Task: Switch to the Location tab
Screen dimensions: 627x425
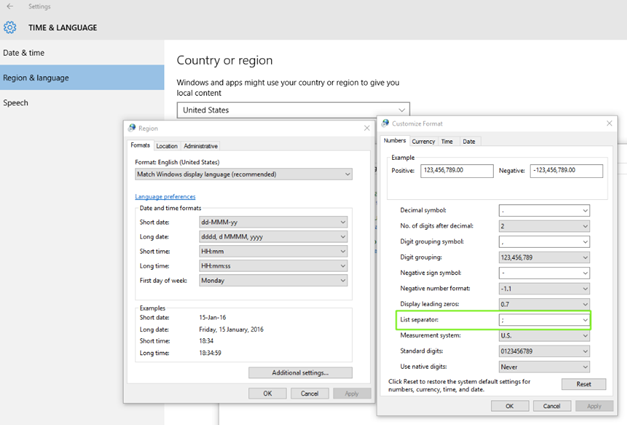Action: pyautogui.click(x=167, y=146)
